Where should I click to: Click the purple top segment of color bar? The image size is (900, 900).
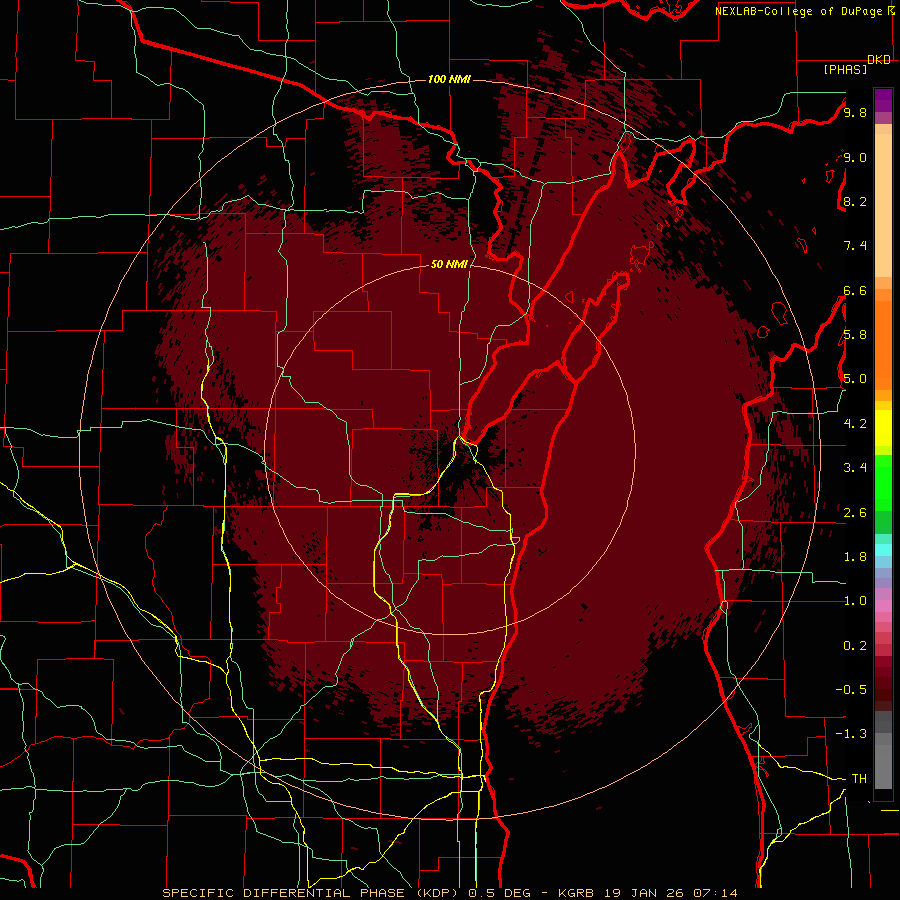pos(883,100)
